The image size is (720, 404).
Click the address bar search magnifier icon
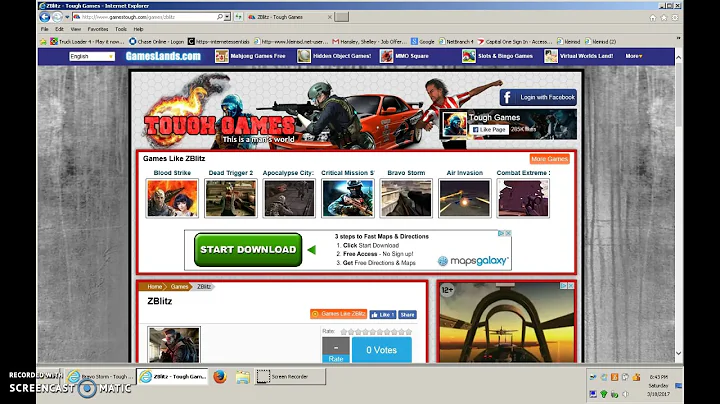click(x=220, y=17)
